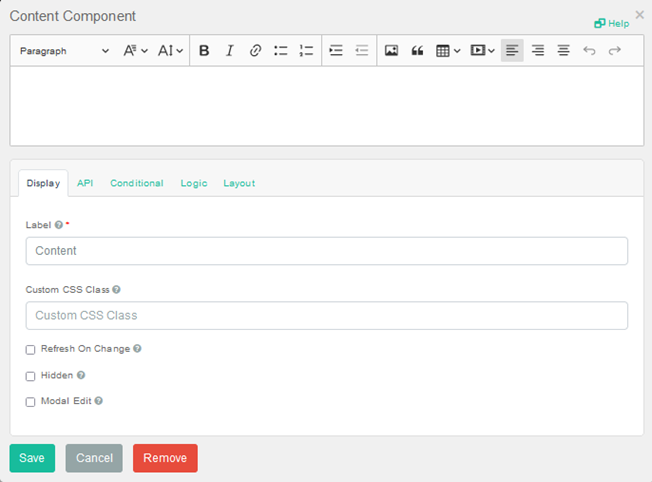Enable the Modal Edit checkbox
The image size is (652, 482).
point(30,402)
